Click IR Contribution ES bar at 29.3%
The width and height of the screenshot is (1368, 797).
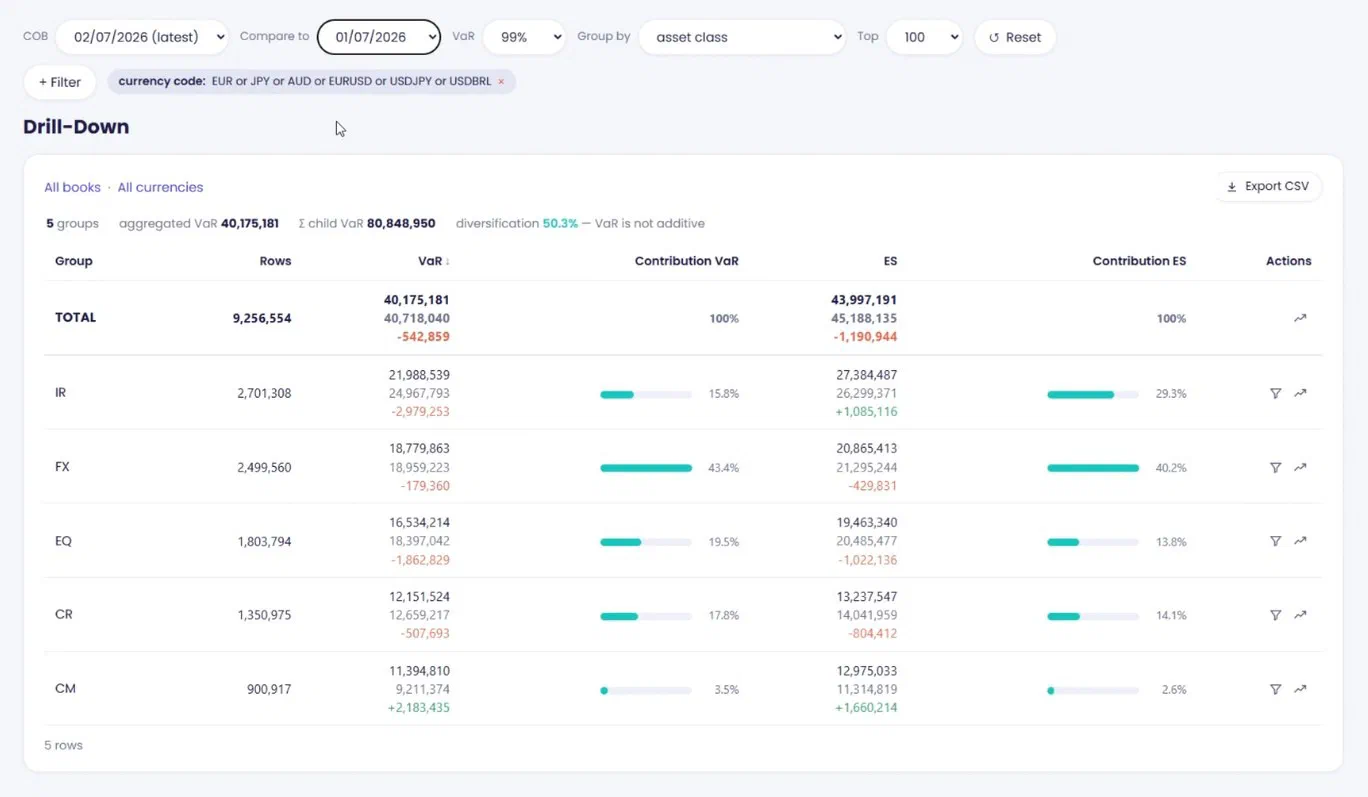[1093, 394]
